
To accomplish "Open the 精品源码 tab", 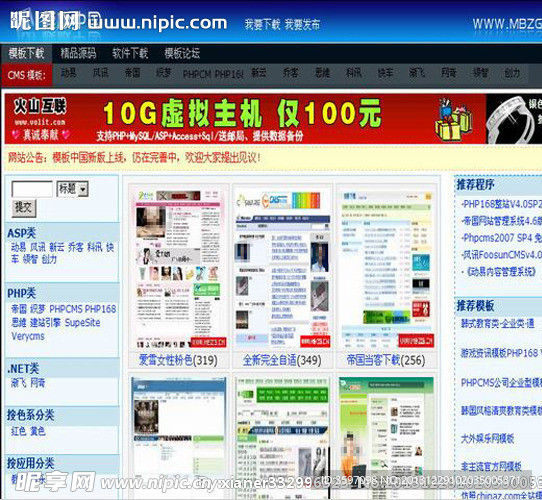I will click(x=78, y=54).
